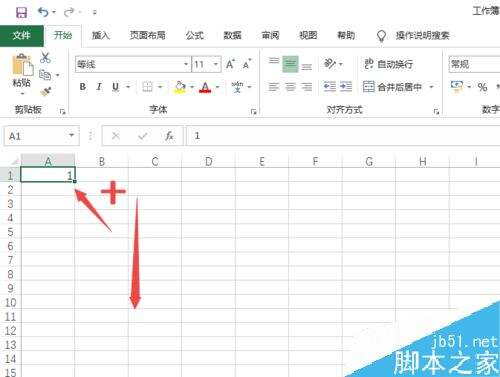Open the 视图 tab

pyautogui.click(x=308, y=35)
